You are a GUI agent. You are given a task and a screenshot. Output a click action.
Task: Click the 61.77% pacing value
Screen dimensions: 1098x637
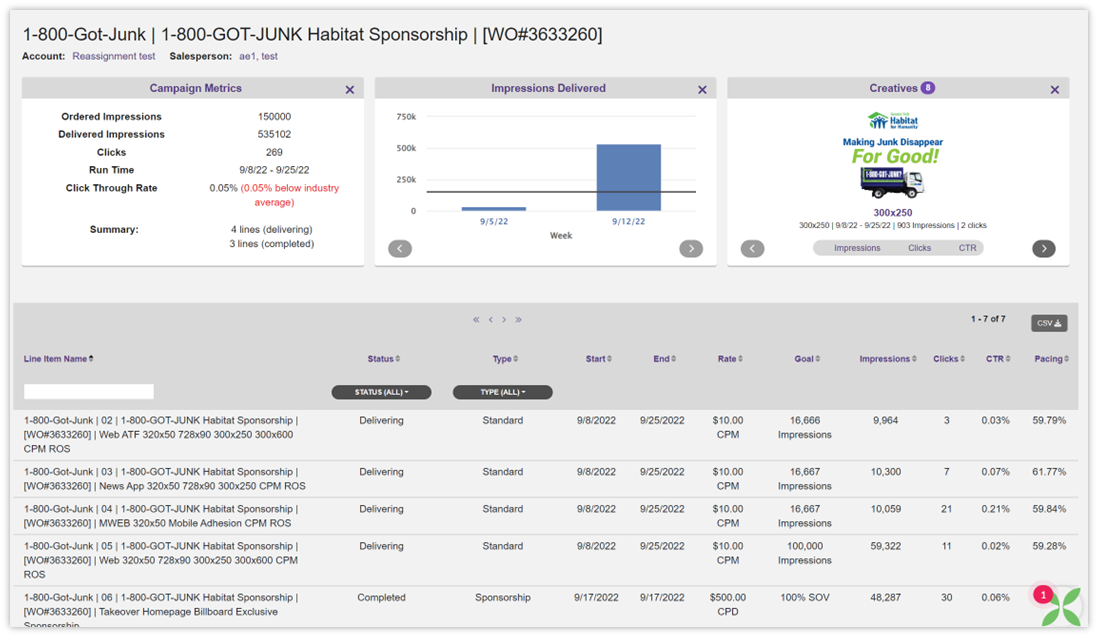click(x=1049, y=472)
